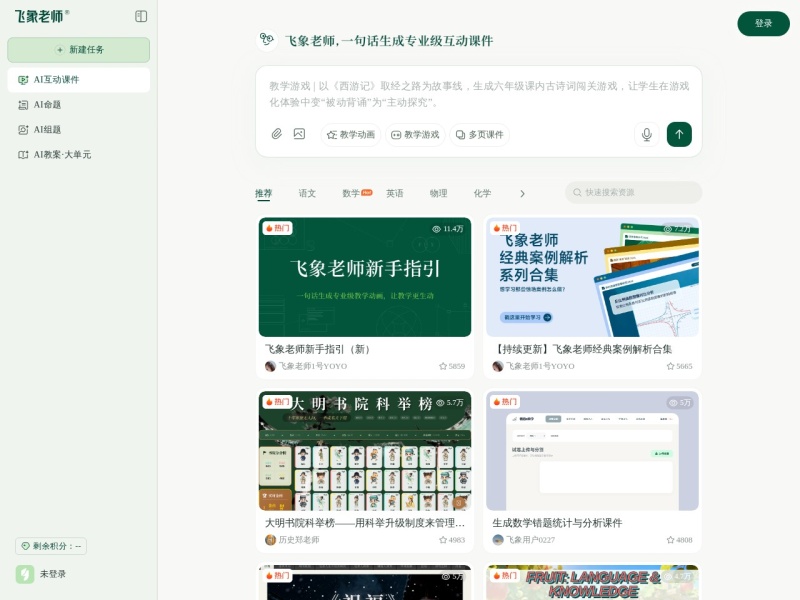Screen dimensions: 800x600
Task: Click the sidebar collapse icon at top left
Action: [x=141, y=16]
